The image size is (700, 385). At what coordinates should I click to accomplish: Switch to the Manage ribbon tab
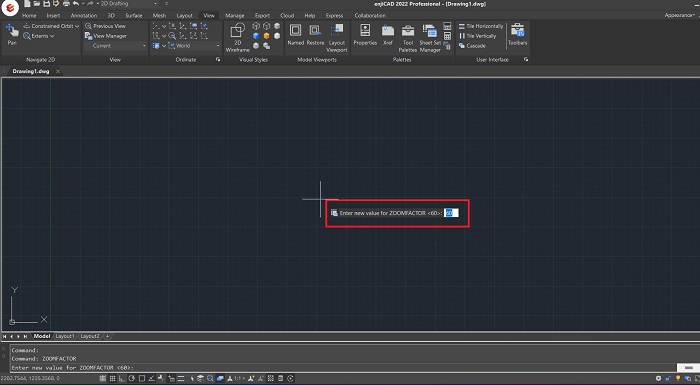(x=234, y=15)
